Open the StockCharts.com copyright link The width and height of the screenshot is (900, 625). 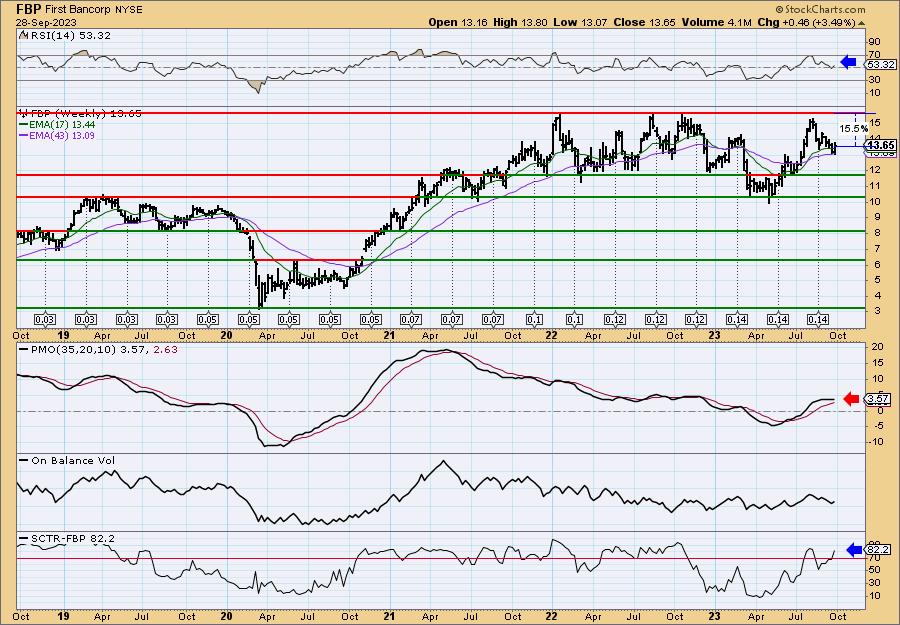(820, 9)
